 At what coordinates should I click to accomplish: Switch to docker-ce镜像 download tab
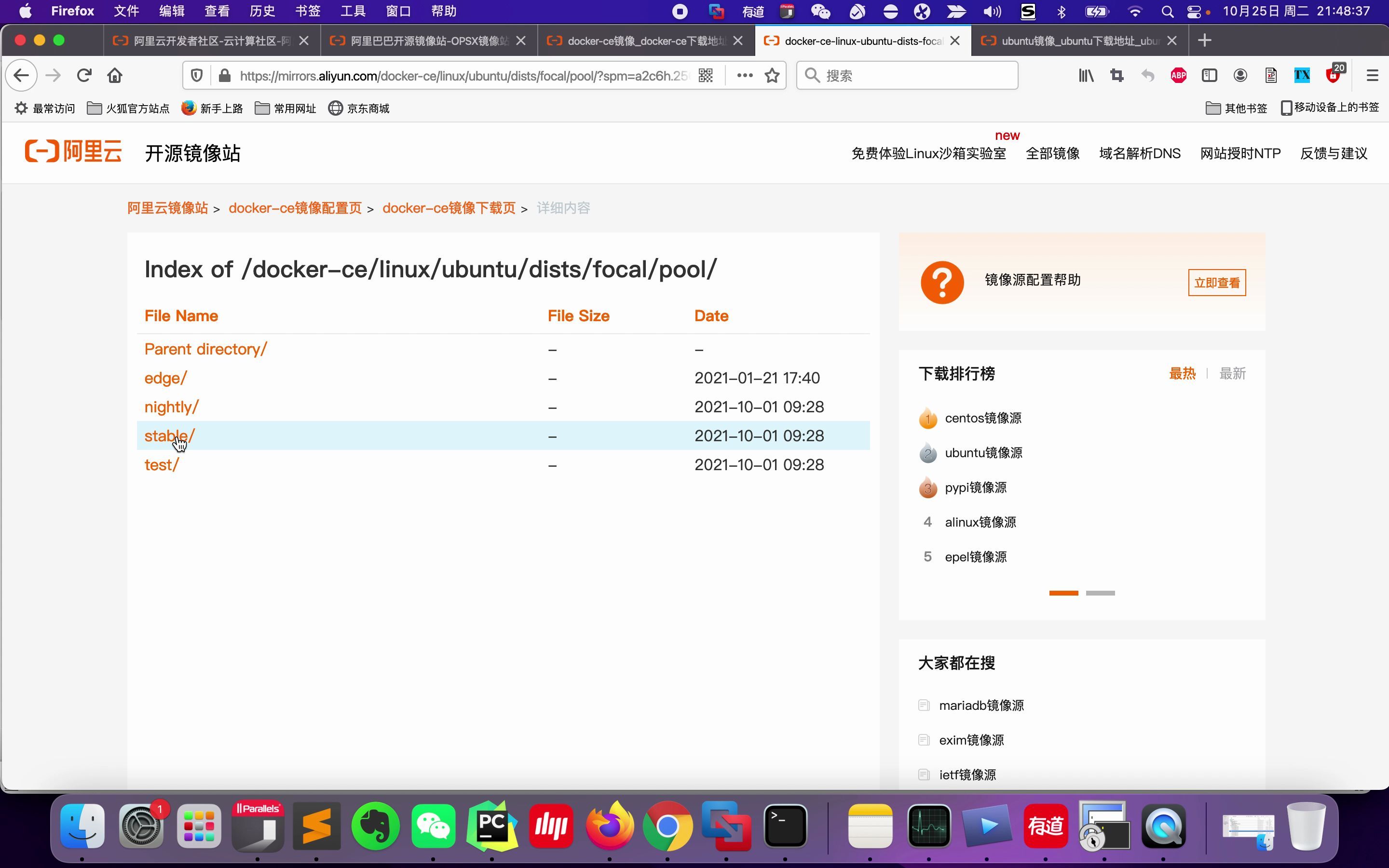646,41
